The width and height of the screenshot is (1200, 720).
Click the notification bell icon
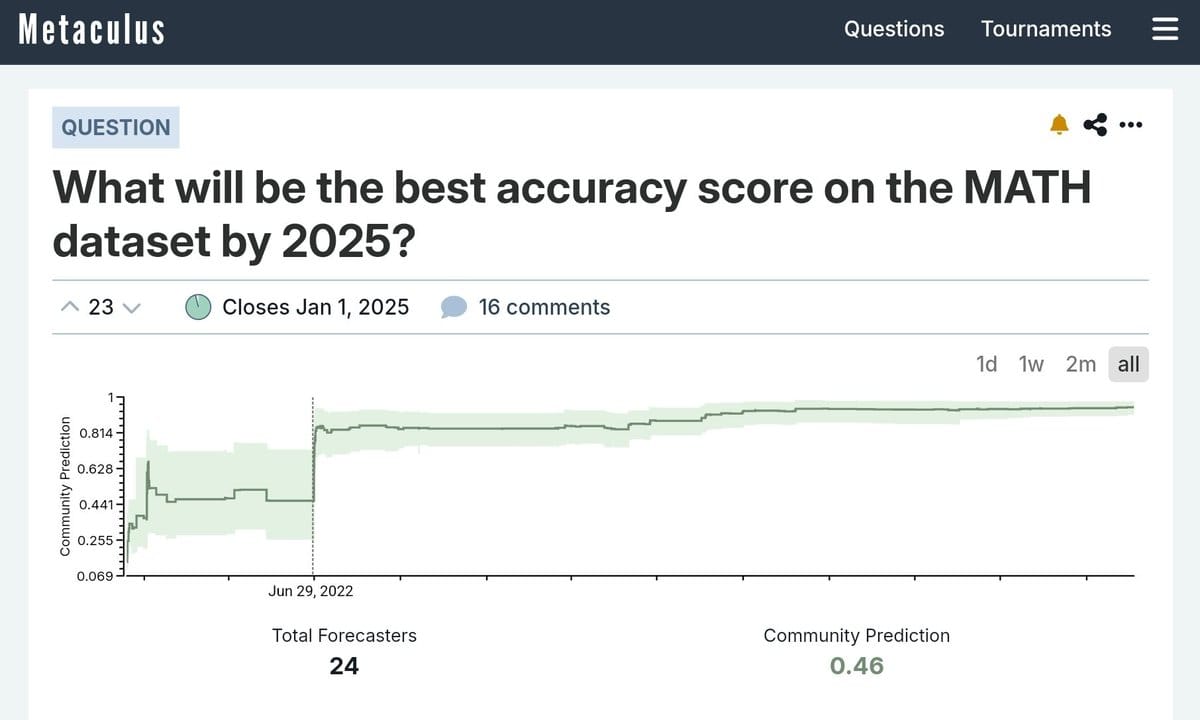[x=1059, y=125]
